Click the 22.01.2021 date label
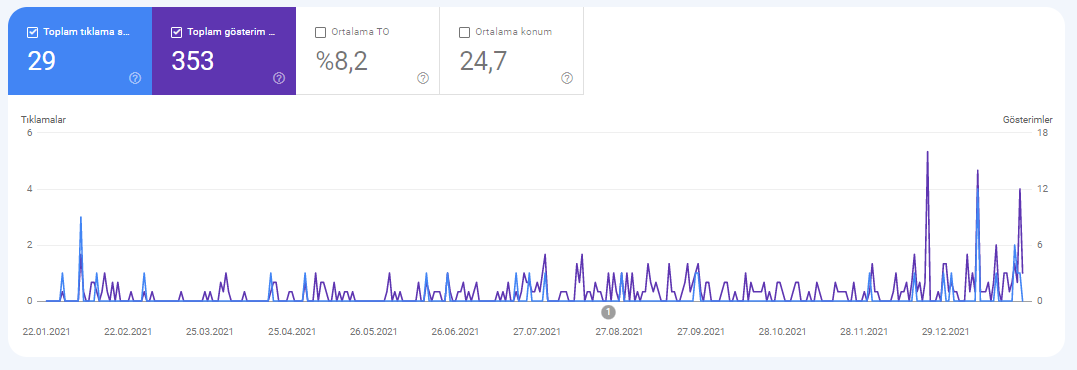 (46, 332)
